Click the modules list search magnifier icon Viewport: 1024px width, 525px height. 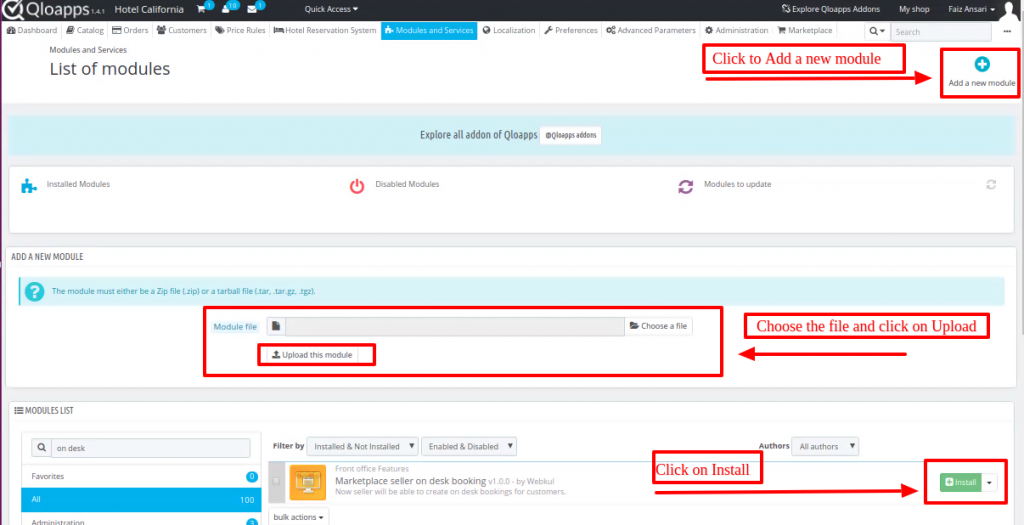point(41,448)
